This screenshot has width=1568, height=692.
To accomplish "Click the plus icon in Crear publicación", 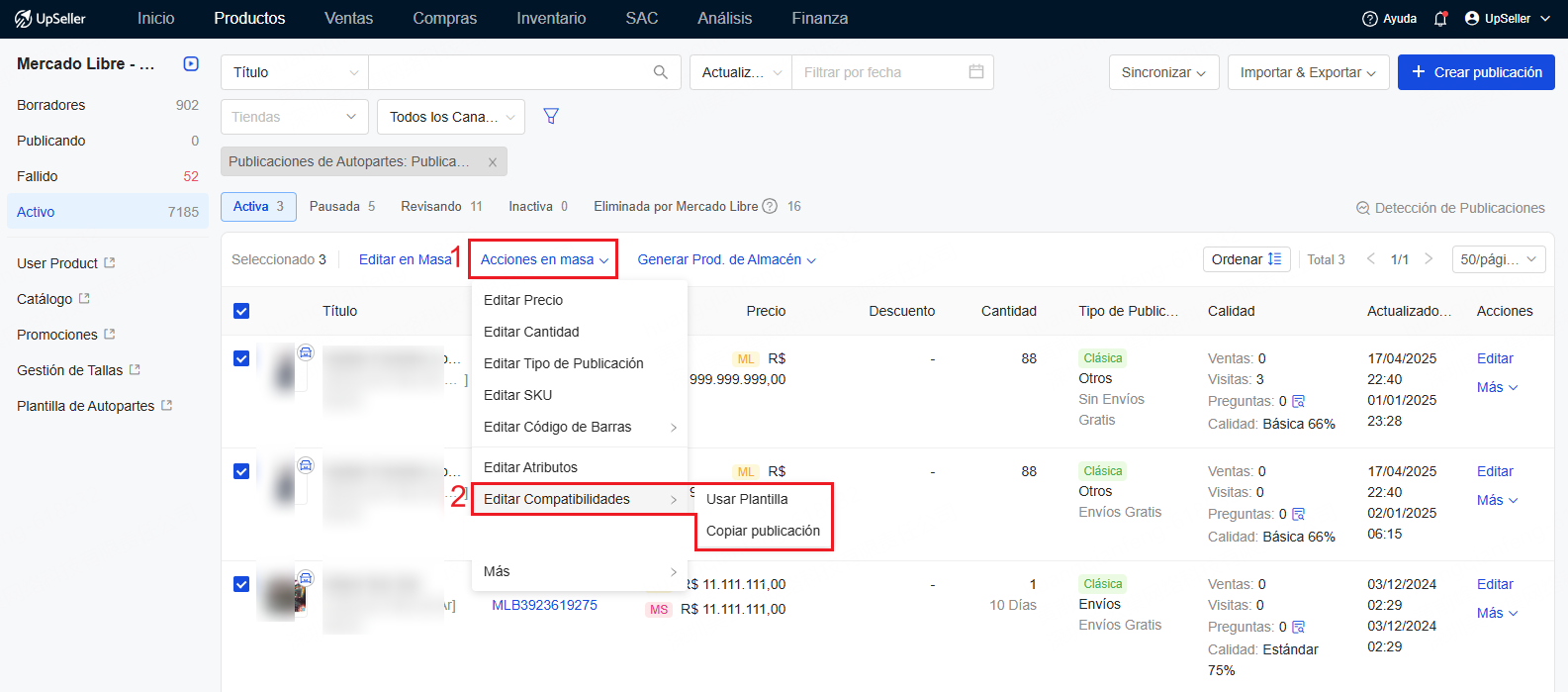I will pyautogui.click(x=1419, y=72).
